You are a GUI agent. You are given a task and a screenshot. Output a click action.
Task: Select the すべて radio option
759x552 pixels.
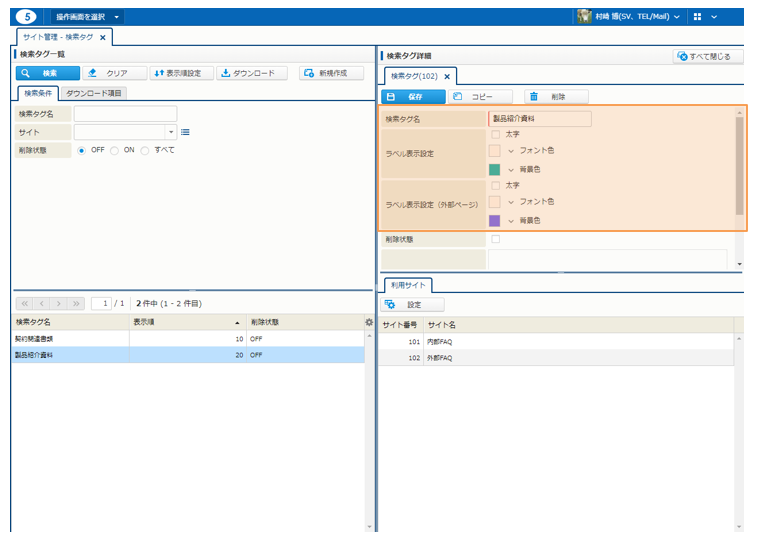pyautogui.click(x=145, y=150)
